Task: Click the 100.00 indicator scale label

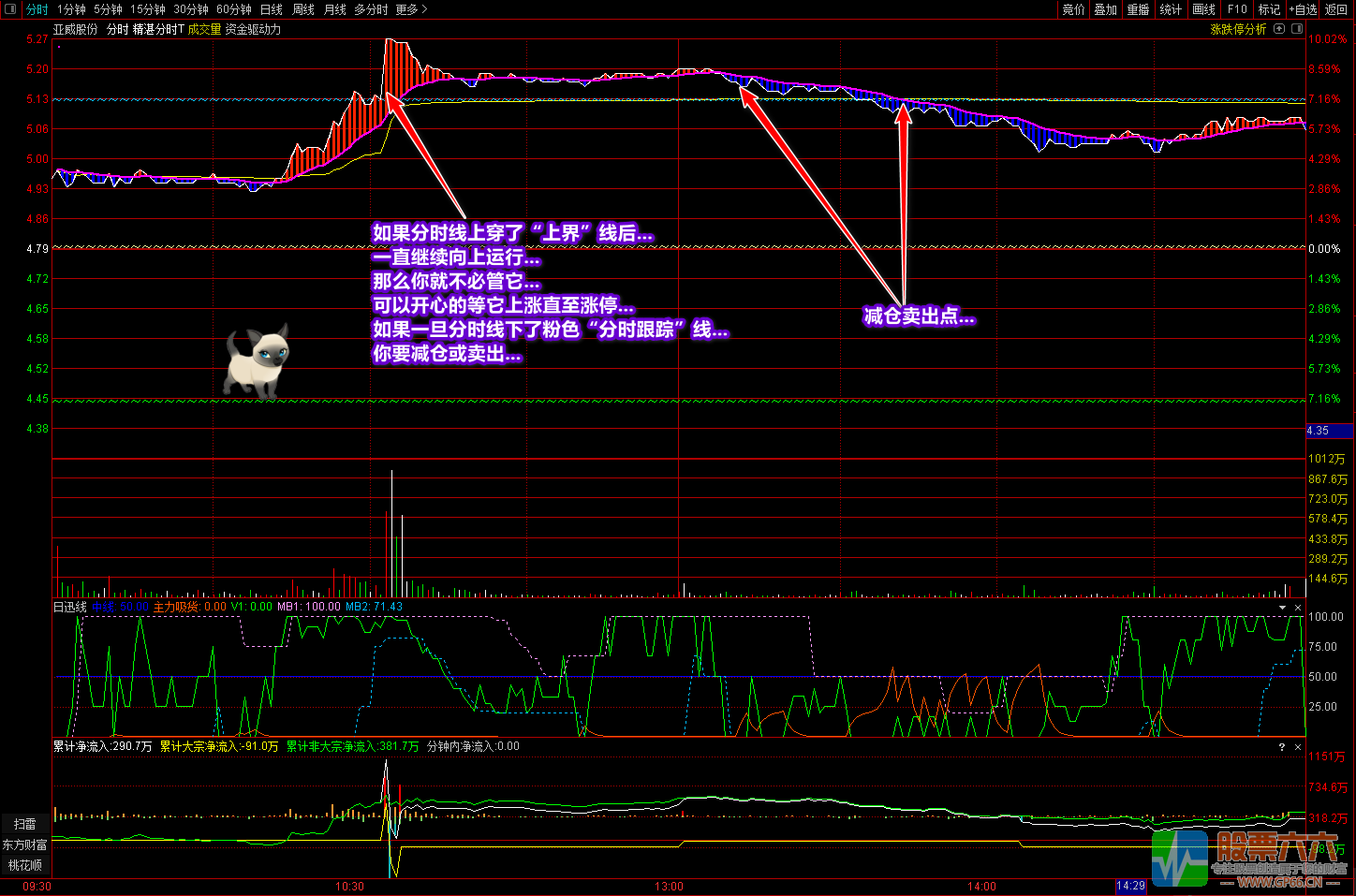Action: pos(1326,617)
